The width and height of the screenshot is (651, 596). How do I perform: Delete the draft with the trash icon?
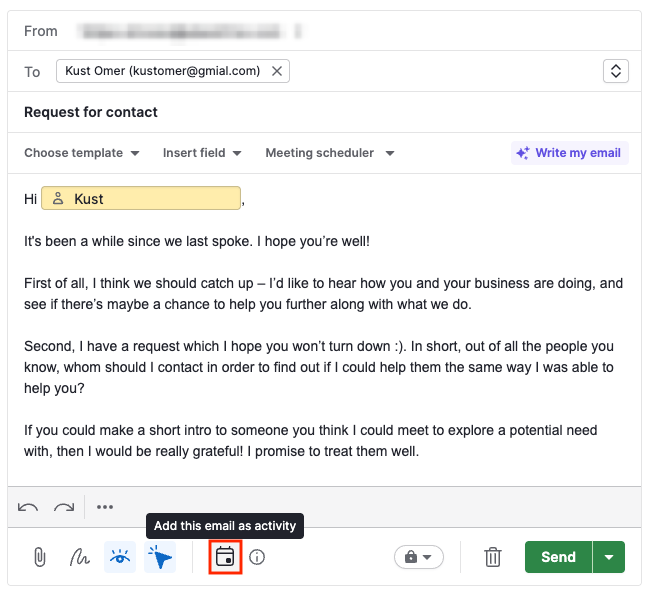493,557
